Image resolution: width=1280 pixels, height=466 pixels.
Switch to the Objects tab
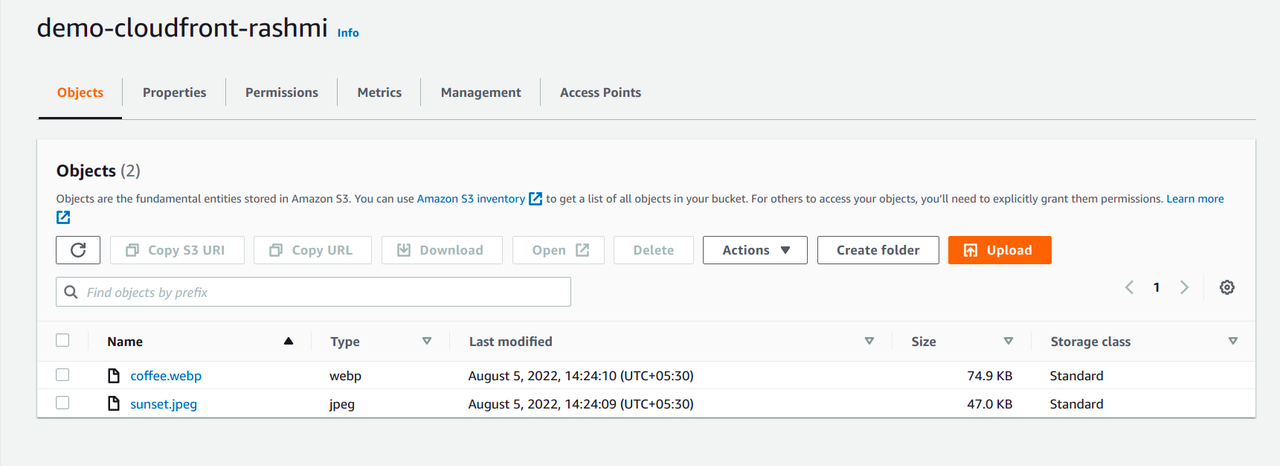(x=80, y=92)
